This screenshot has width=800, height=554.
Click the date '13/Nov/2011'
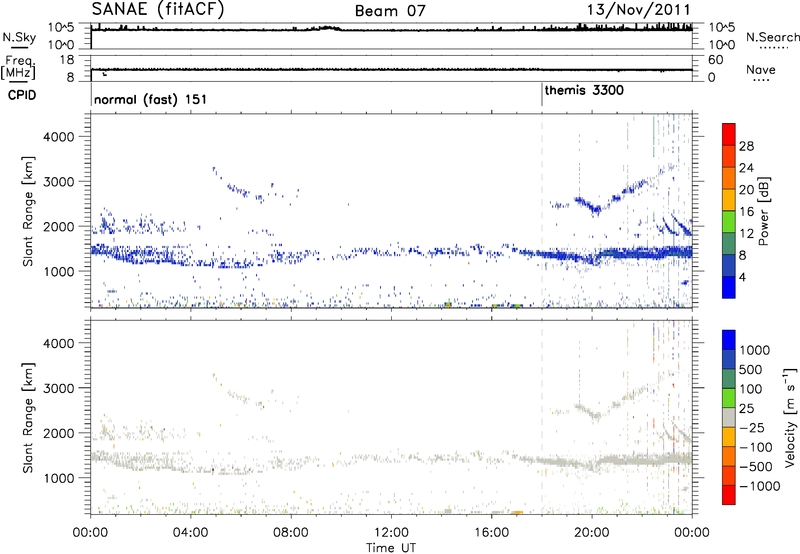(x=638, y=9)
